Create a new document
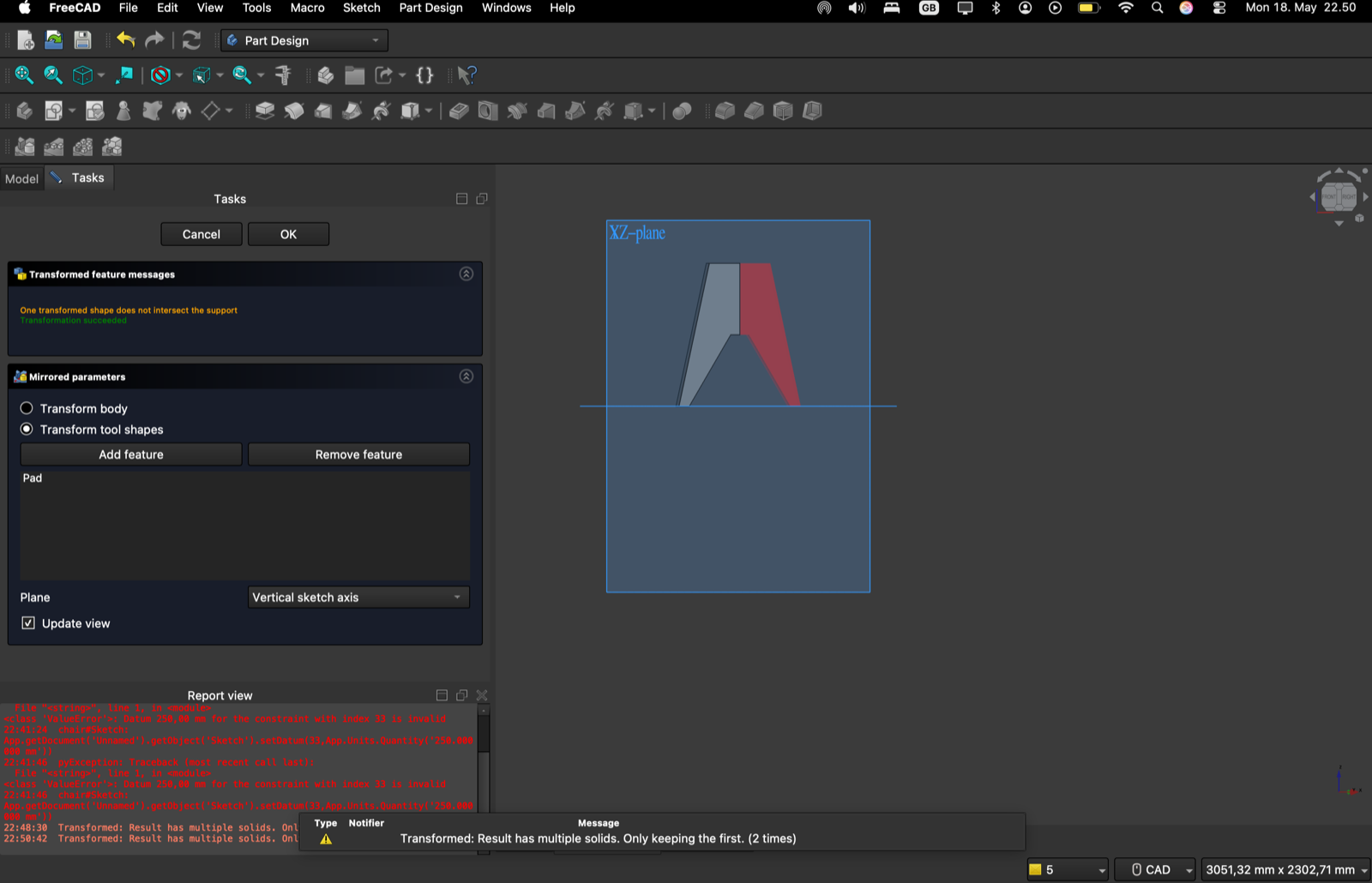The width and height of the screenshot is (1372, 883). pos(25,40)
